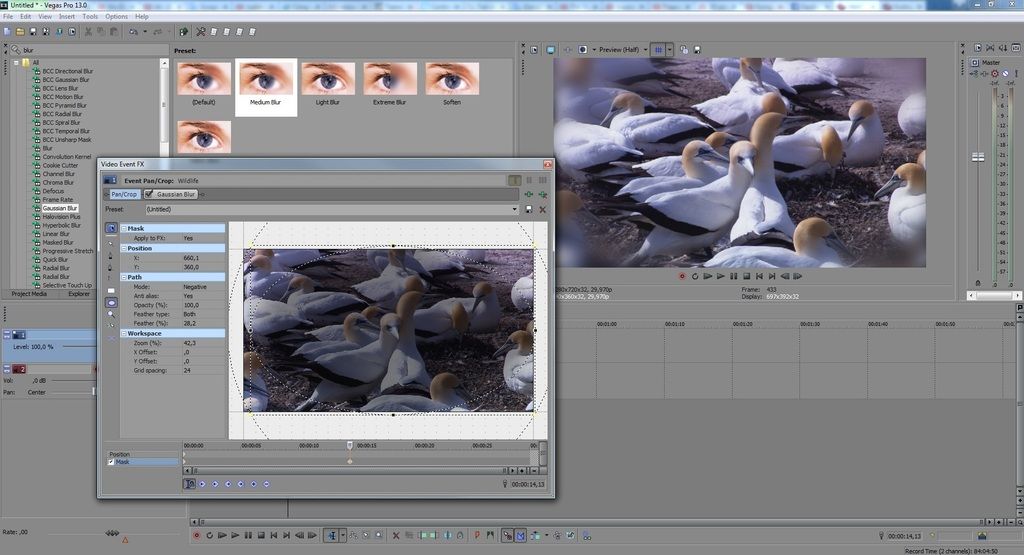Switch to the Project Media tab

tap(29, 294)
